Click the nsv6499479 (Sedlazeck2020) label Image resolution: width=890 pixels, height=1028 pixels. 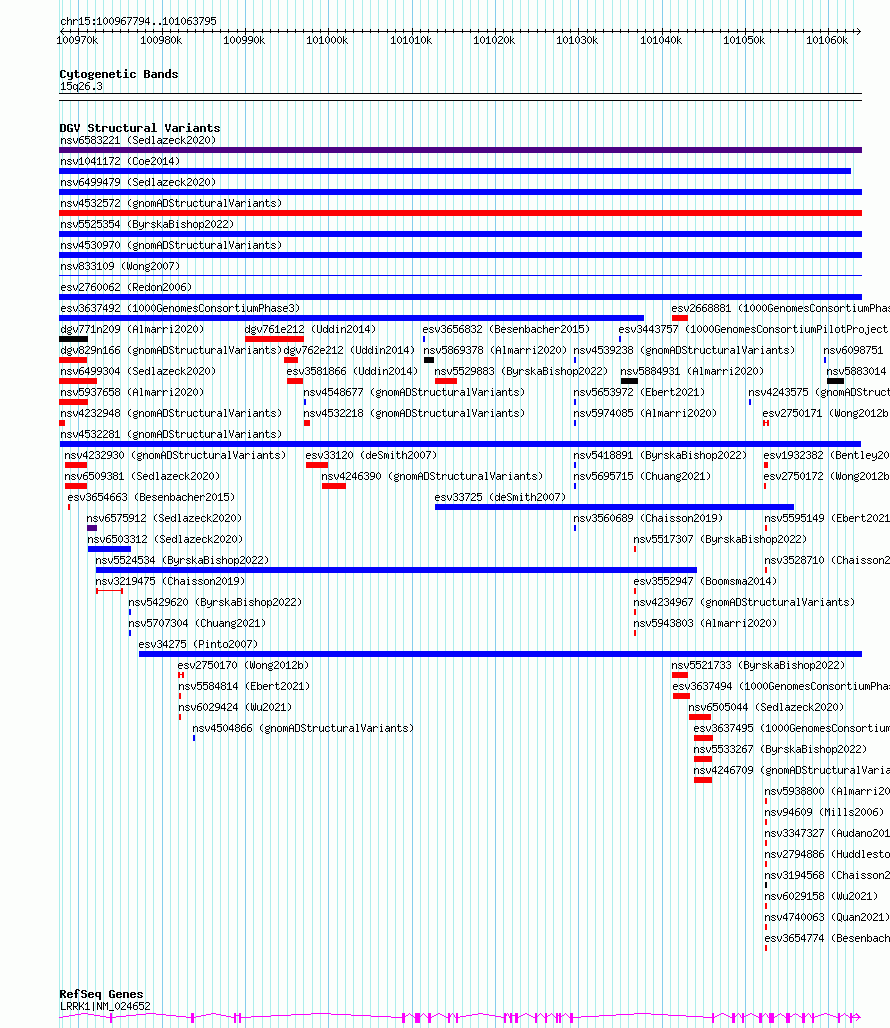pyautogui.click(x=138, y=182)
